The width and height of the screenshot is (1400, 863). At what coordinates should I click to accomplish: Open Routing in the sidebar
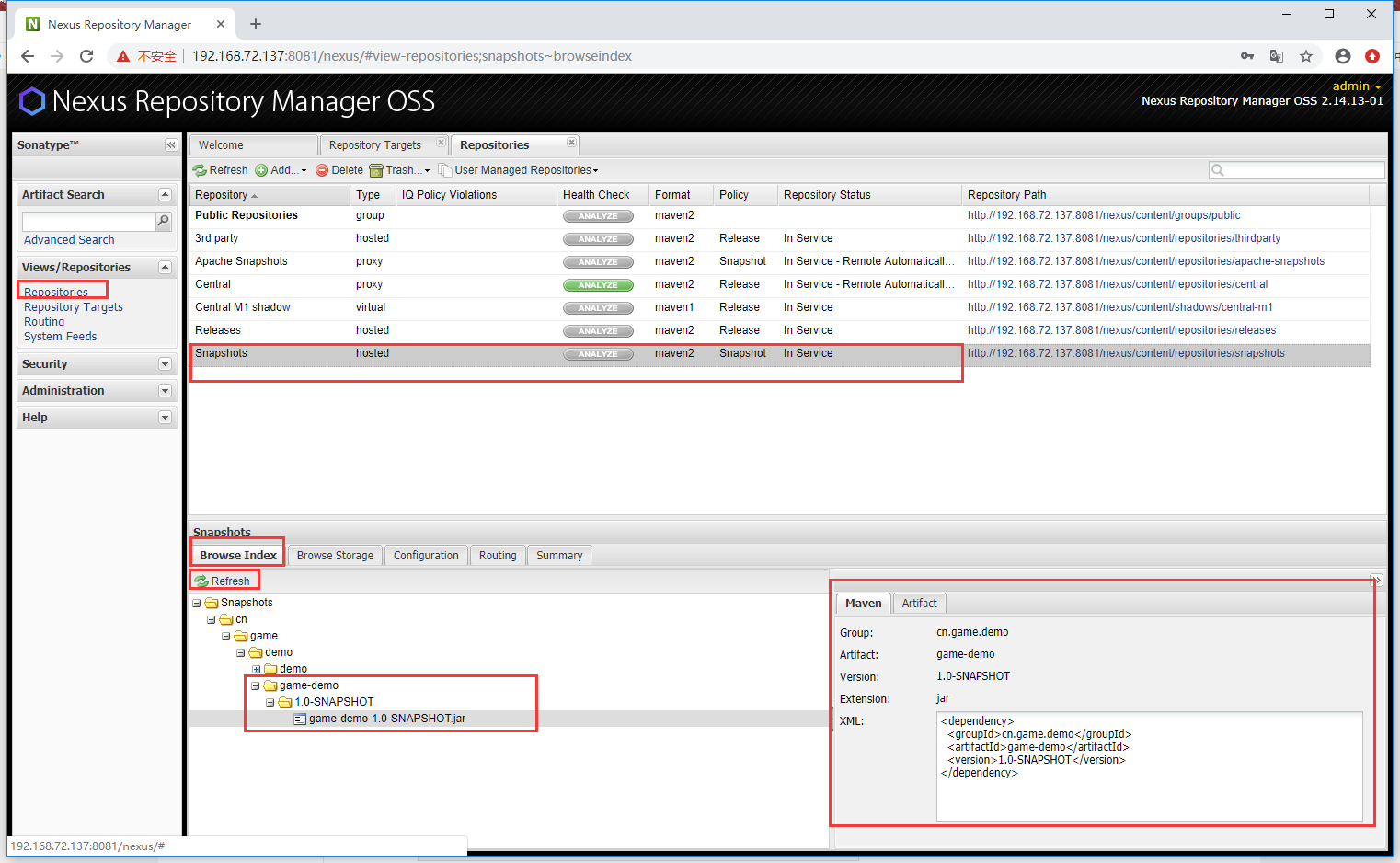pos(44,322)
